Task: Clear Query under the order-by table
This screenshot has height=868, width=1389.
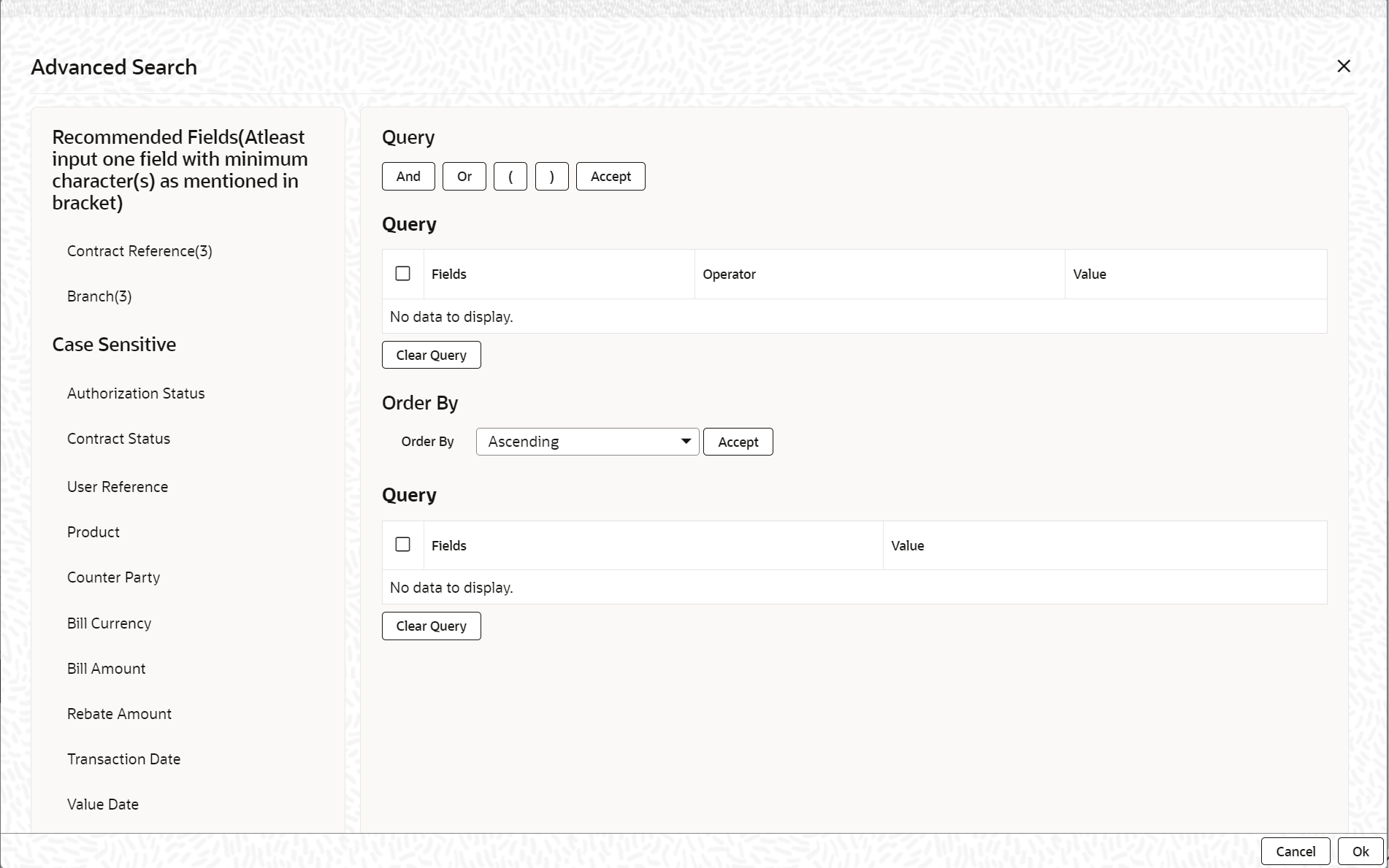Action: coord(432,626)
